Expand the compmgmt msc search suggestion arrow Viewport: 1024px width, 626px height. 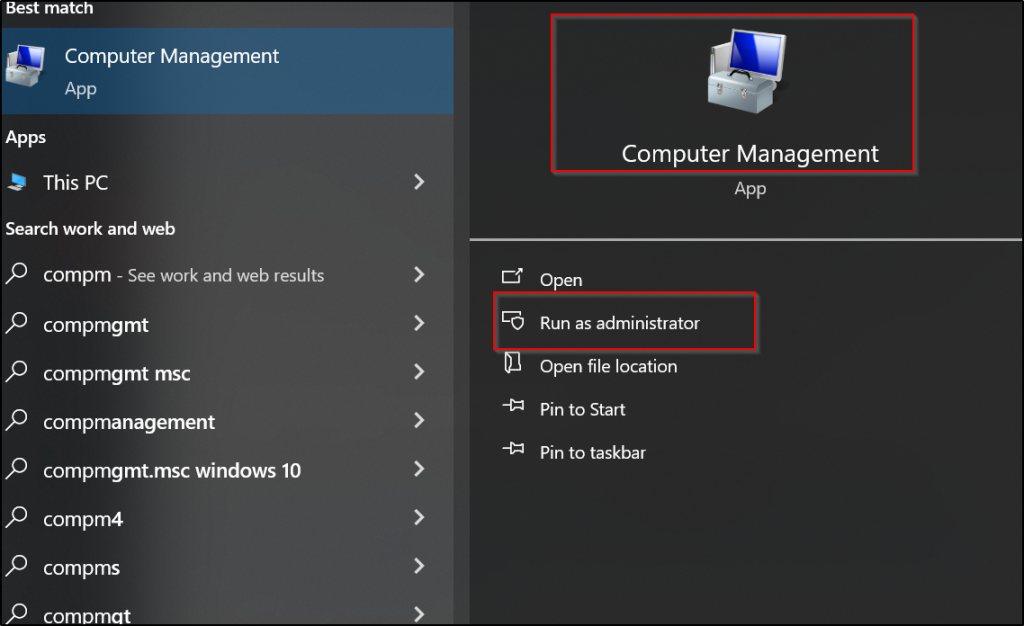click(419, 373)
